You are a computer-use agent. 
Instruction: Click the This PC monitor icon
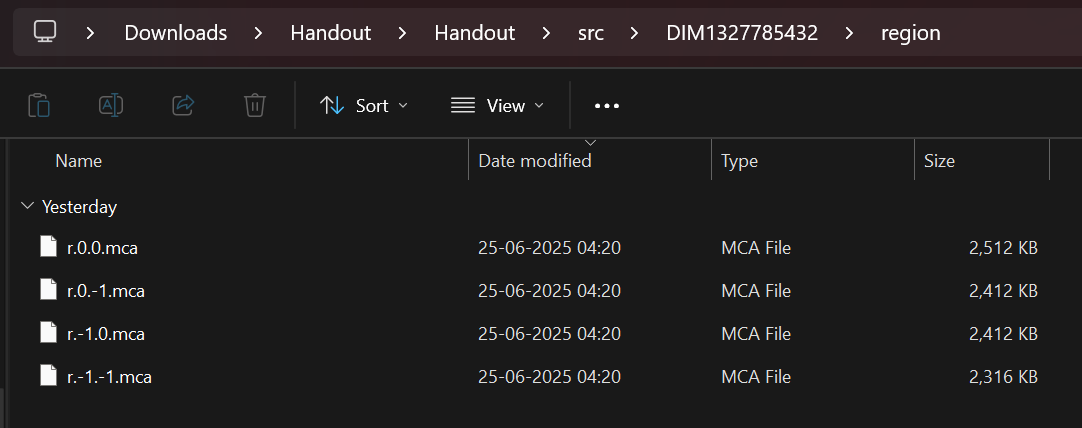click(x=45, y=32)
